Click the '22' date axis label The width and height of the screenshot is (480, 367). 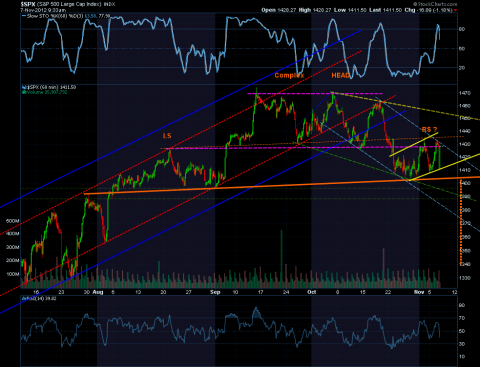click(x=388, y=292)
